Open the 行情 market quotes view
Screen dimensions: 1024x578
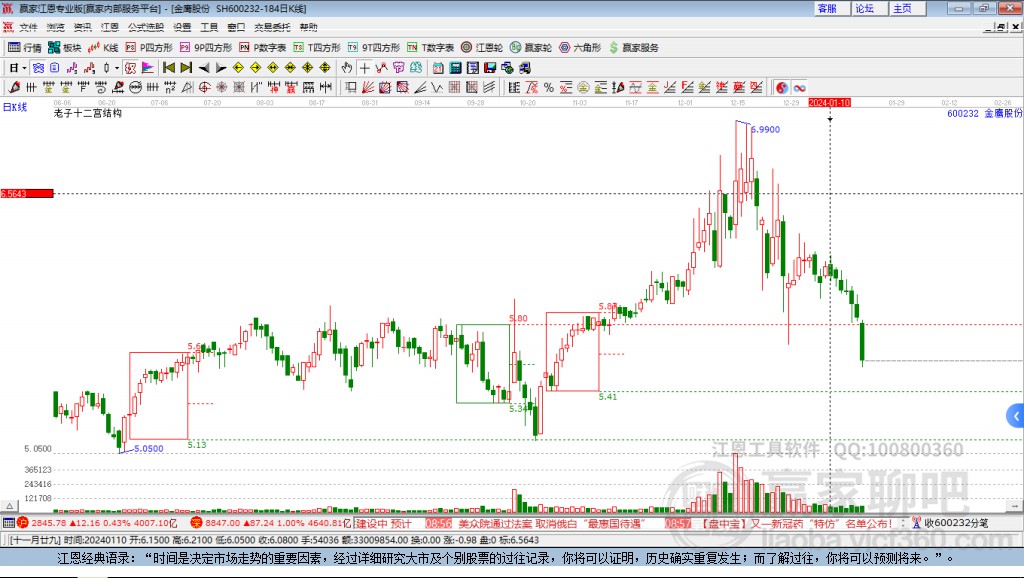coord(25,48)
